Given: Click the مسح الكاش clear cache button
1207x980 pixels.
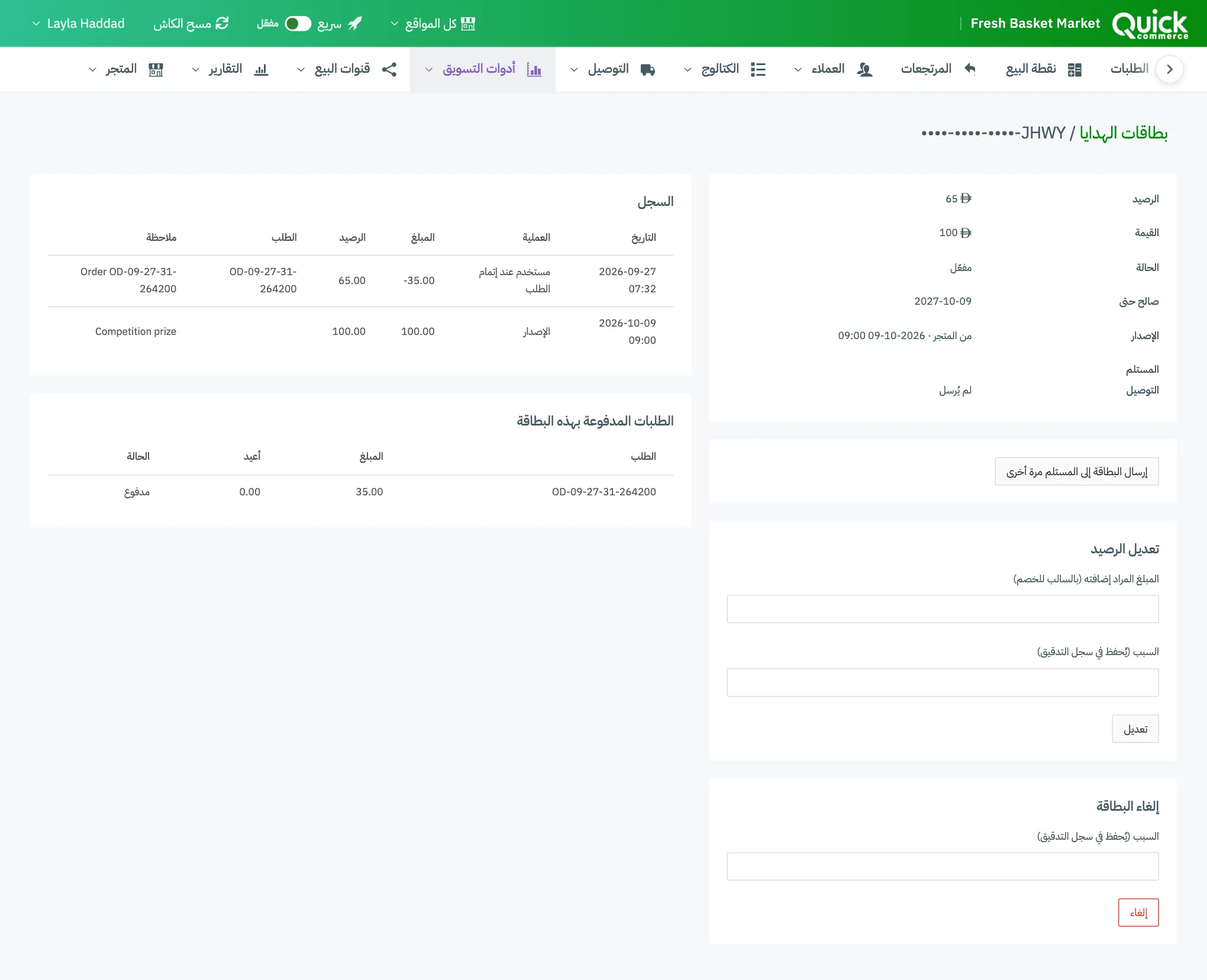Looking at the screenshot, I should [x=191, y=24].
